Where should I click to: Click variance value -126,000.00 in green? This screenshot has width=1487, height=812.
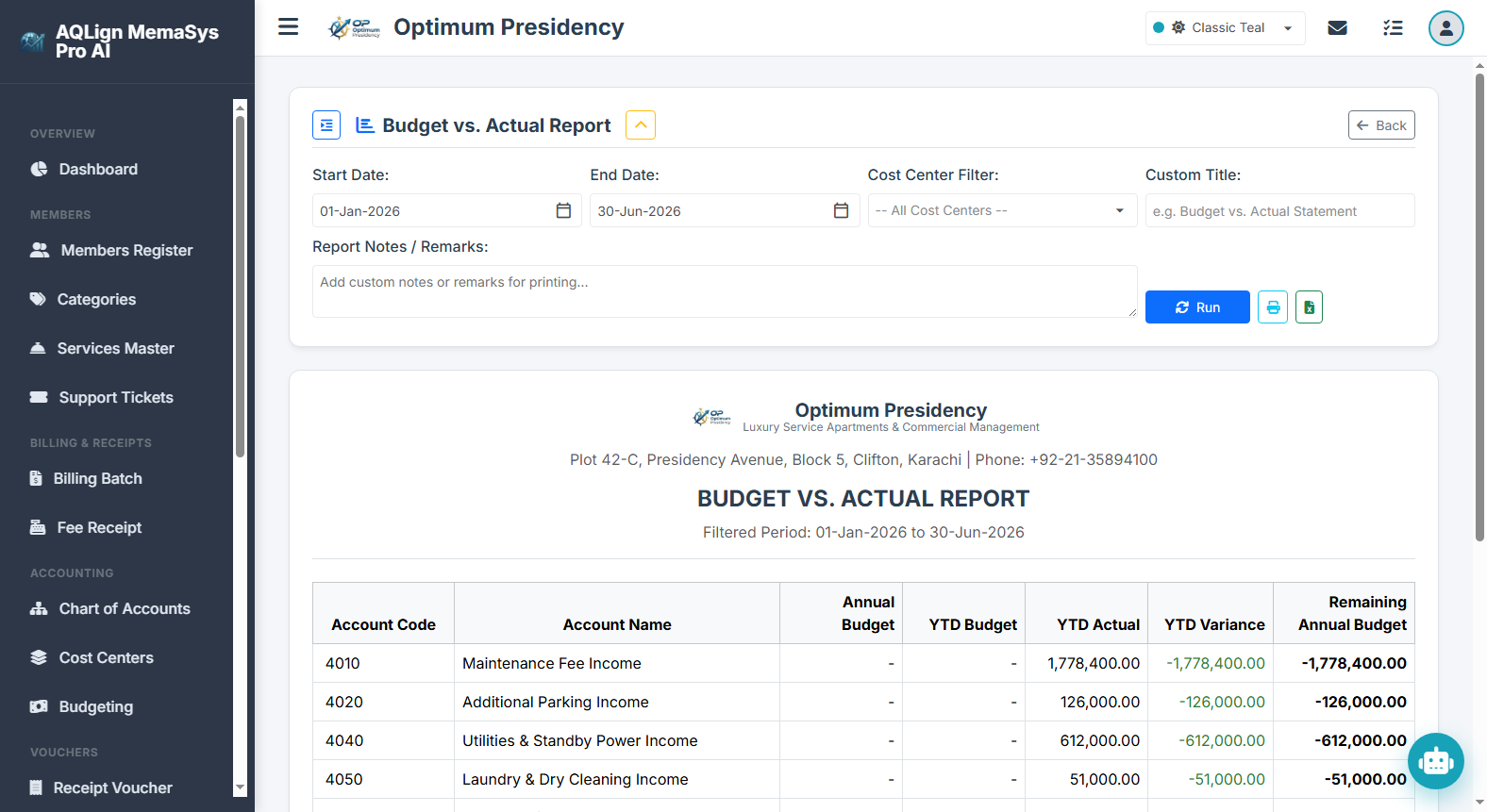click(x=1222, y=702)
